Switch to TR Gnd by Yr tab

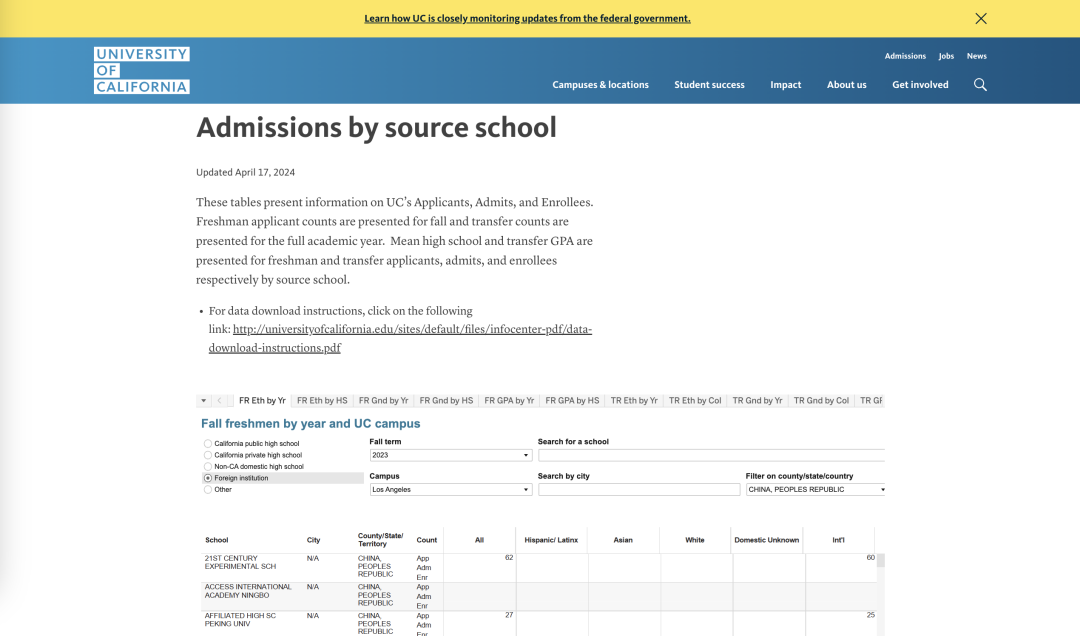[x=758, y=400]
